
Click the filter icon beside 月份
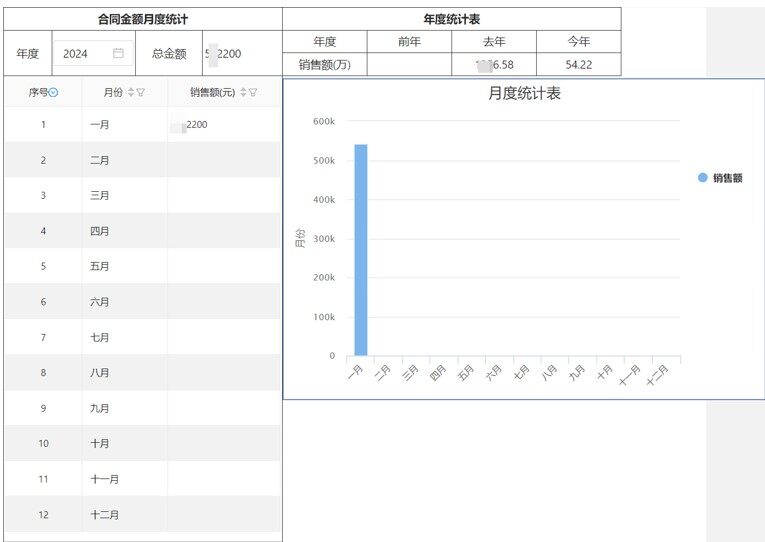[x=141, y=92]
